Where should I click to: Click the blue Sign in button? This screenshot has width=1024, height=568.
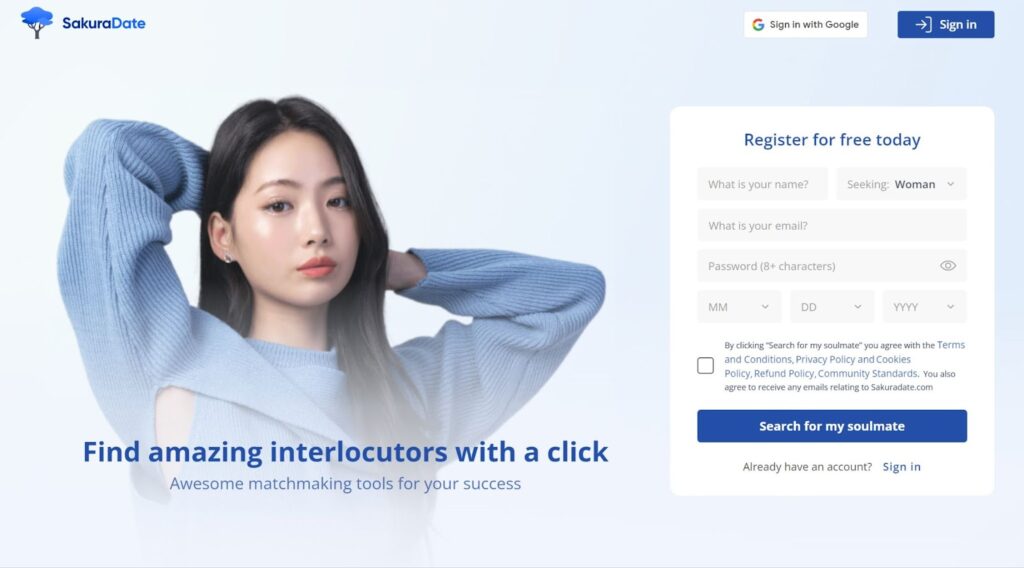tap(946, 25)
